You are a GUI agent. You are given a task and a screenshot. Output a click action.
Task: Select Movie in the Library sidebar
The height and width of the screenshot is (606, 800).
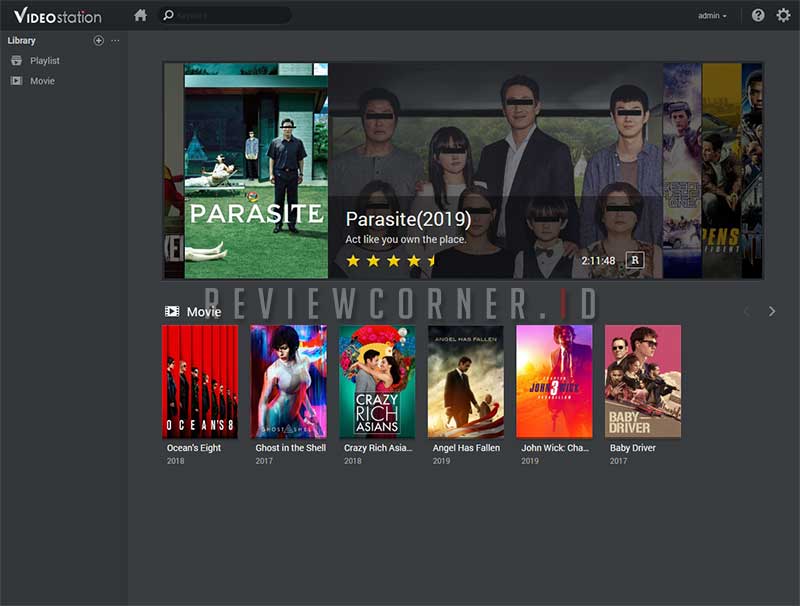(42, 81)
